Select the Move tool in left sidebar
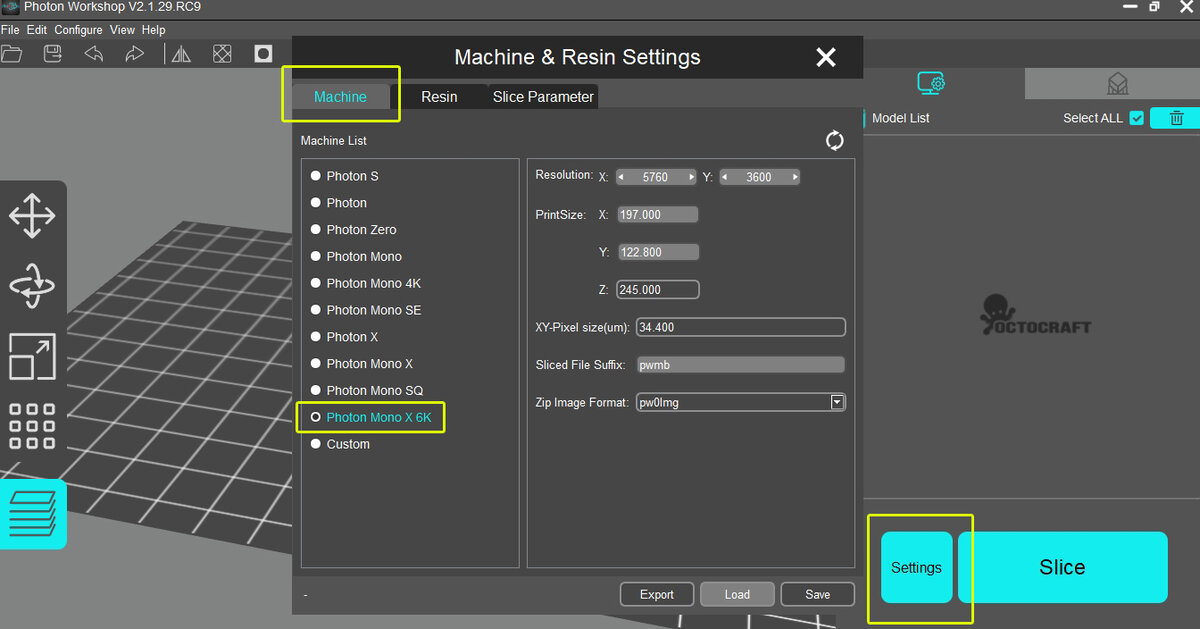The width and height of the screenshot is (1200, 629). 32,216
